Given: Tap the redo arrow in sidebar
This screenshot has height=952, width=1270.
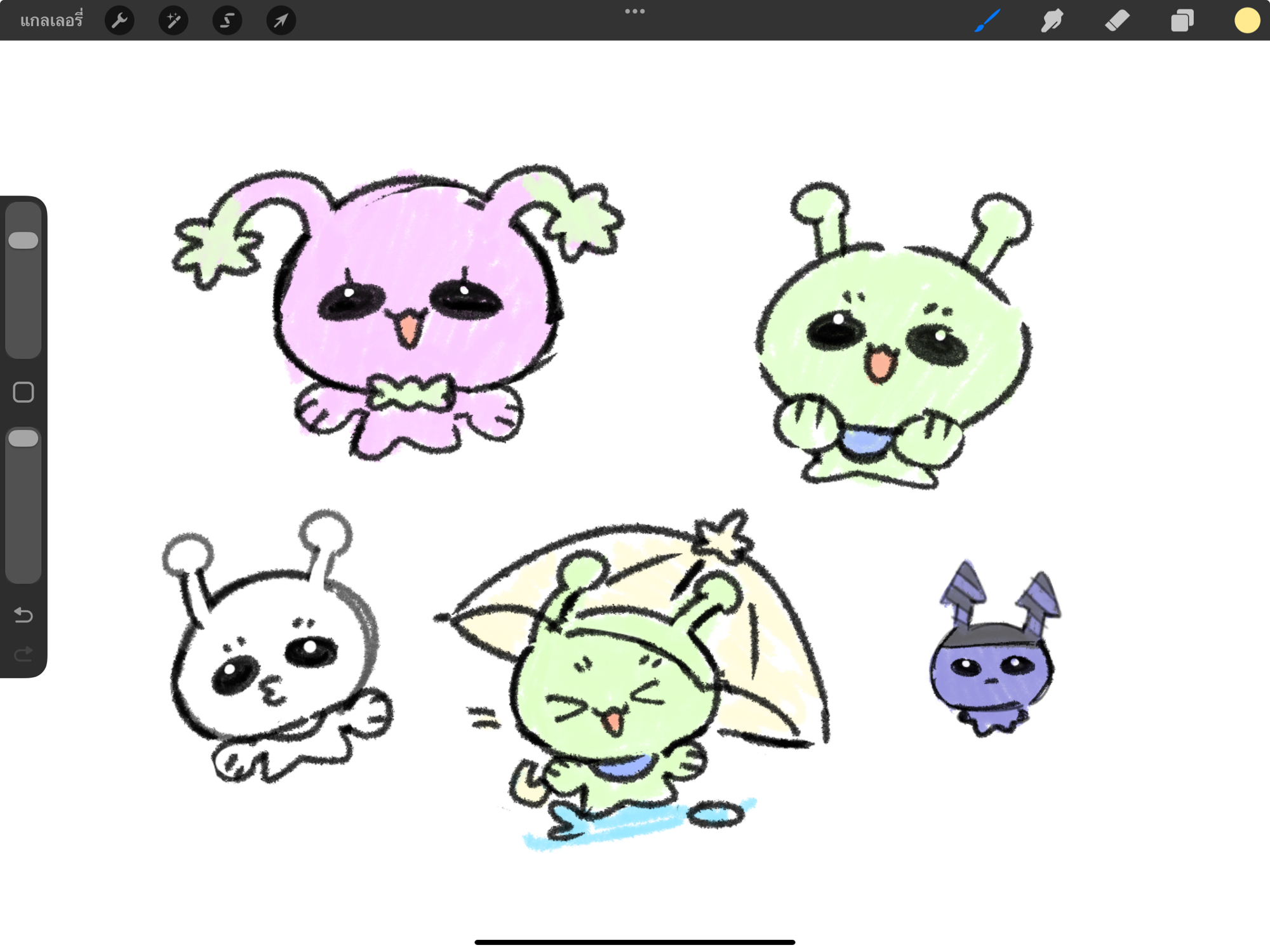Looking at the screenshot, I should coord(23,654).
